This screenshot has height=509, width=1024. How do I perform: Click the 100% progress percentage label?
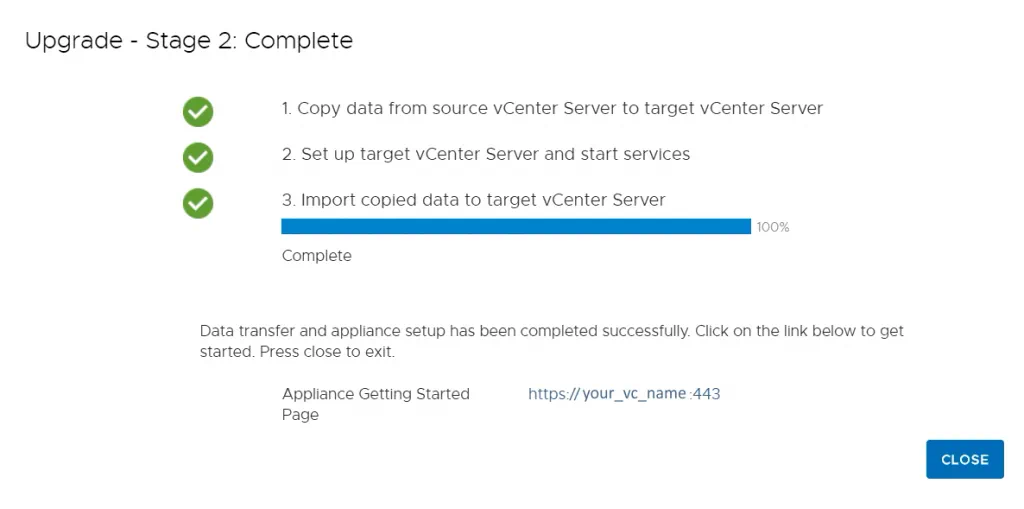(773, 227)
